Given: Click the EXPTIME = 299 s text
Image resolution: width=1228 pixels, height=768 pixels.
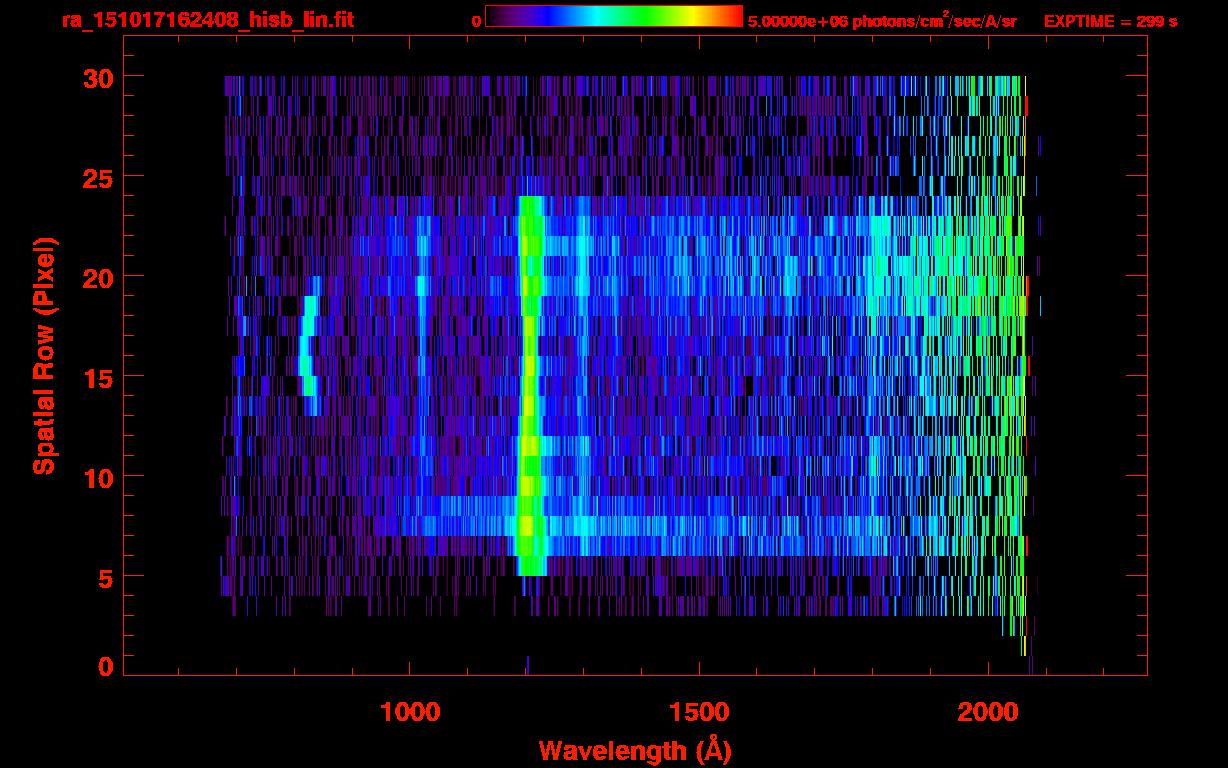Looking at the screenshot, I should click(x=1110, y=21).
